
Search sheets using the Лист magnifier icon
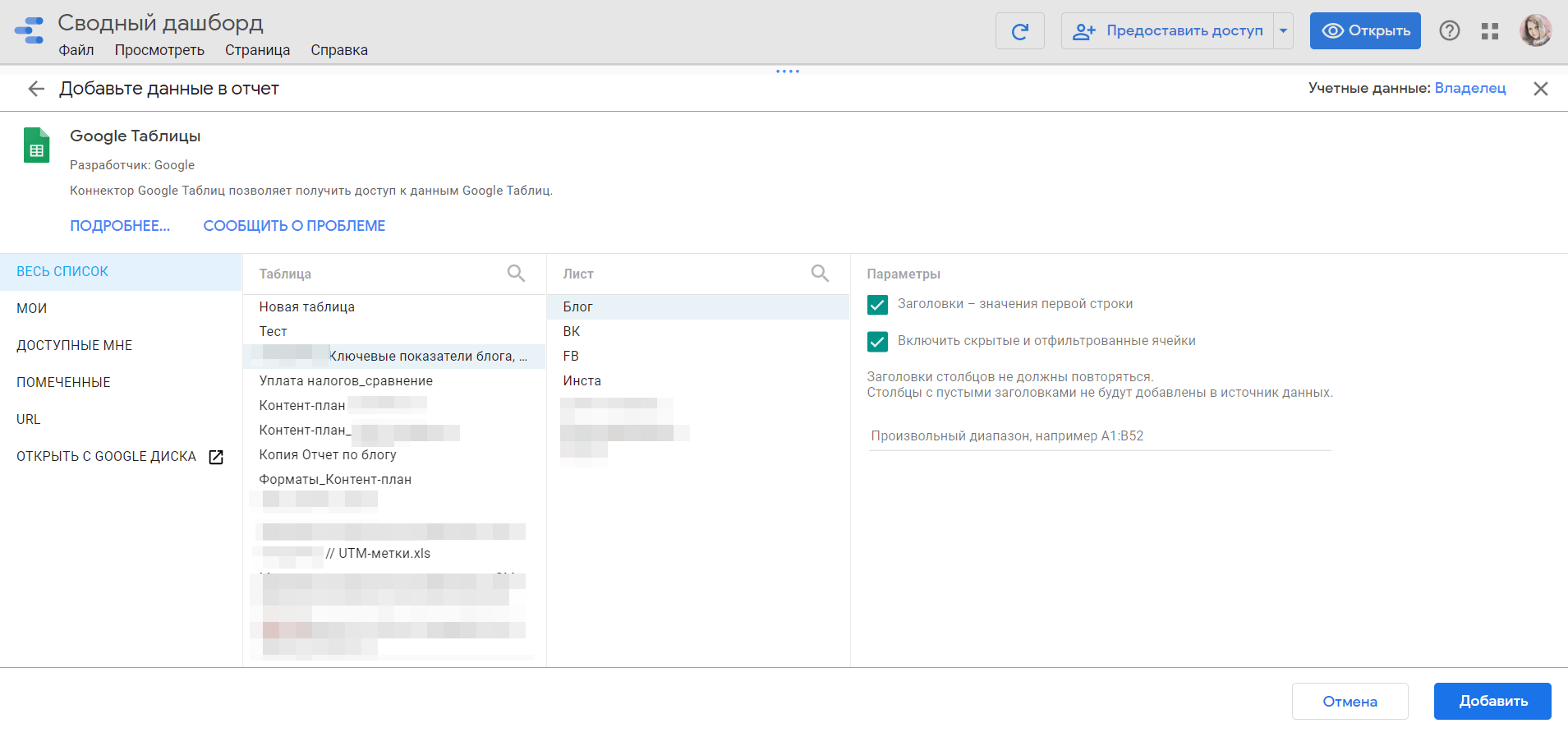coord(820,274)
